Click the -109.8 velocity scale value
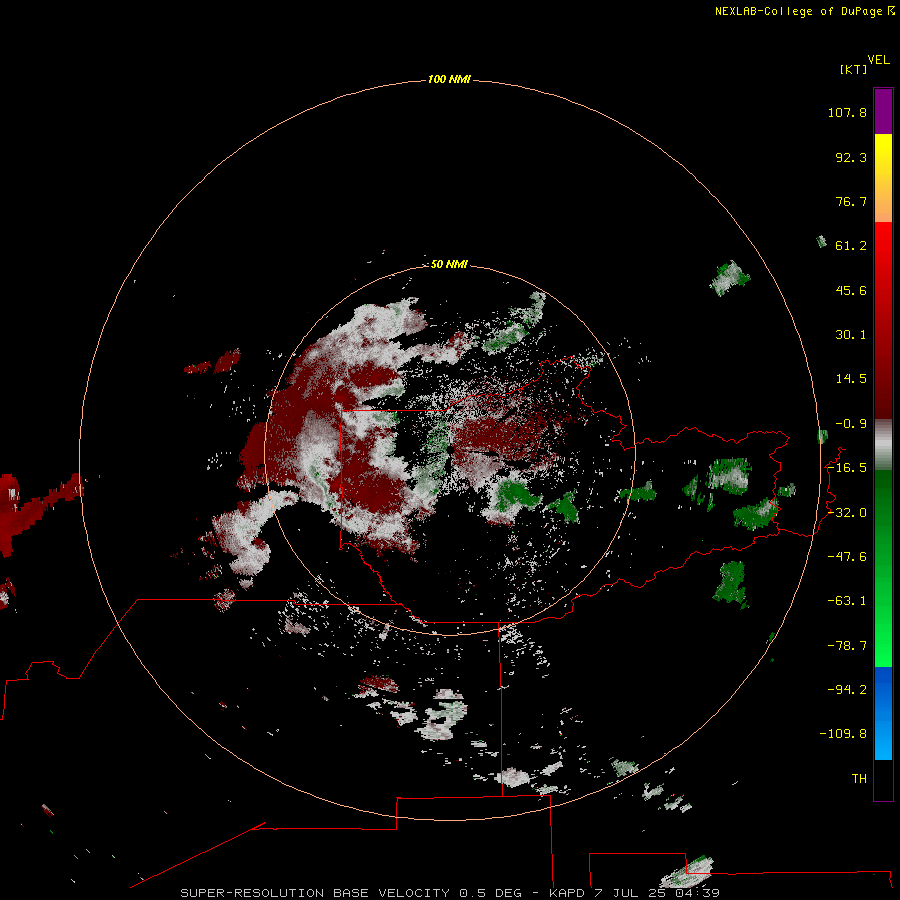Image resolution: width=900 pixels, height=900 pixels. point(843,734)
